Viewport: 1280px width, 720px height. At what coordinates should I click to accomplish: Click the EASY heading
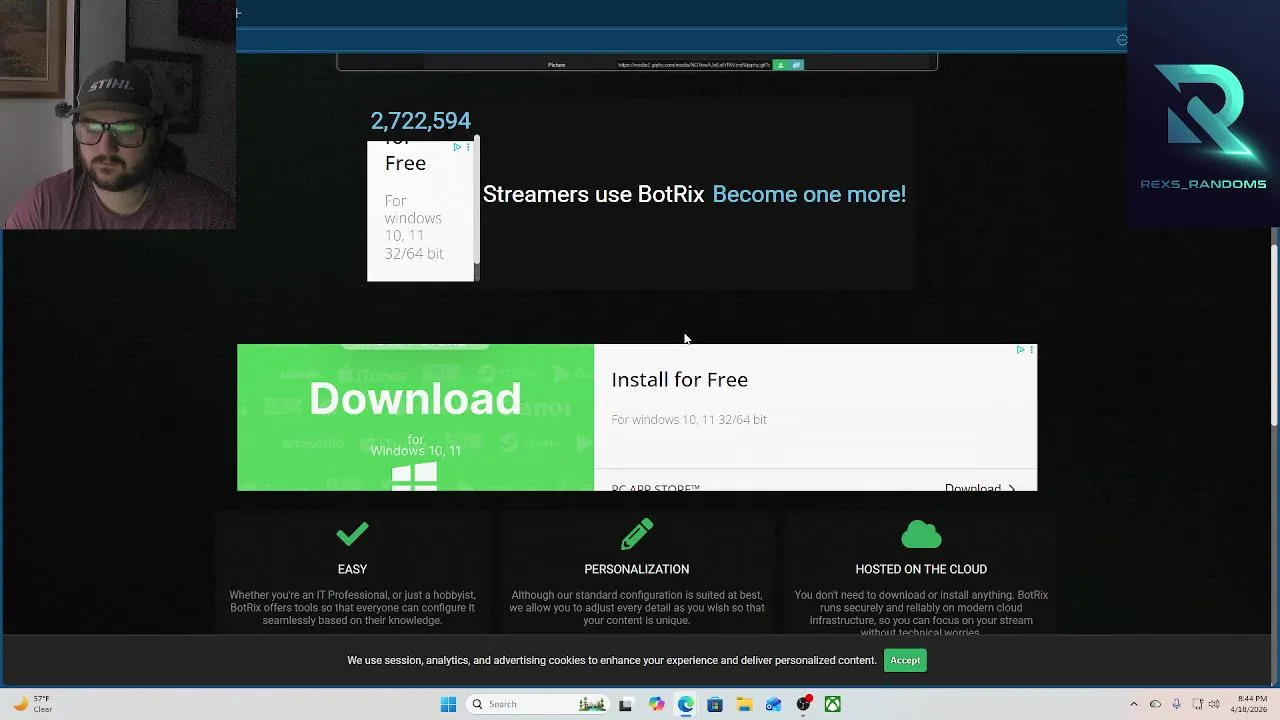pos(352,569)
